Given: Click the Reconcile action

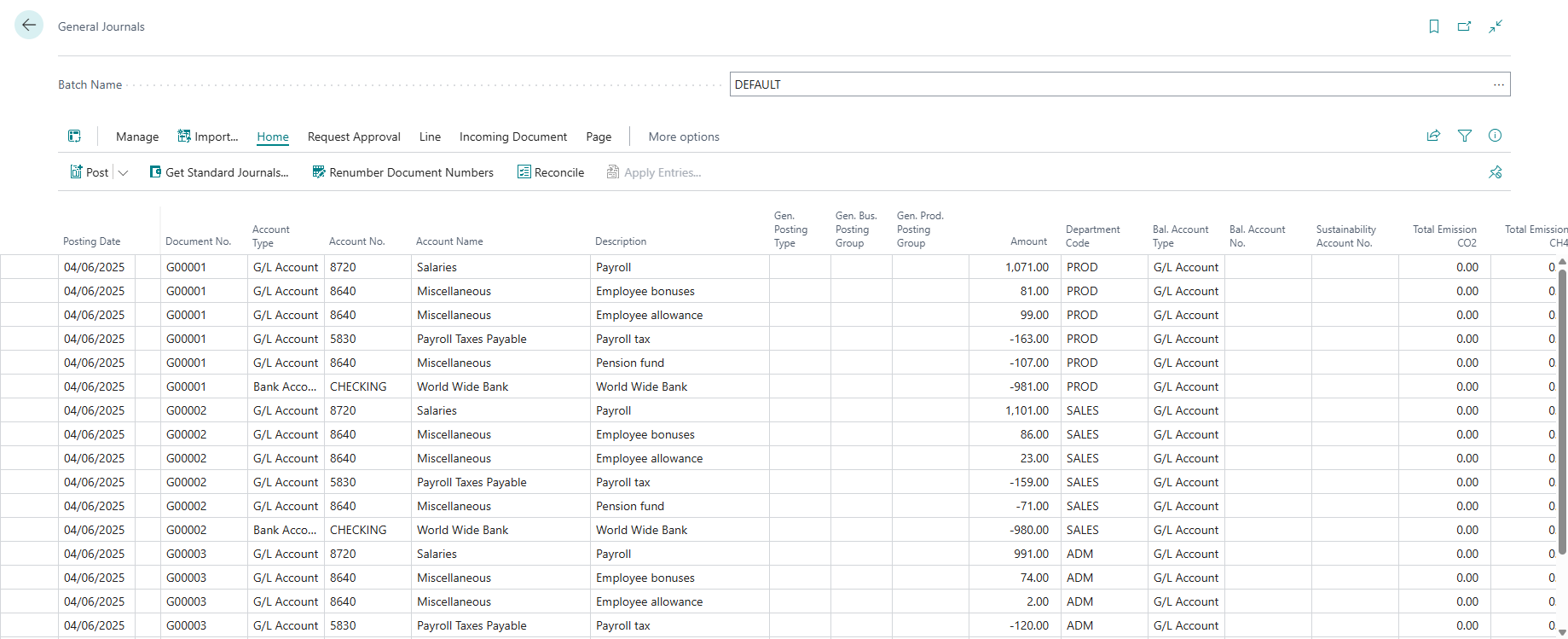Looking at the screenshot, I should click(x=551, y=172).
